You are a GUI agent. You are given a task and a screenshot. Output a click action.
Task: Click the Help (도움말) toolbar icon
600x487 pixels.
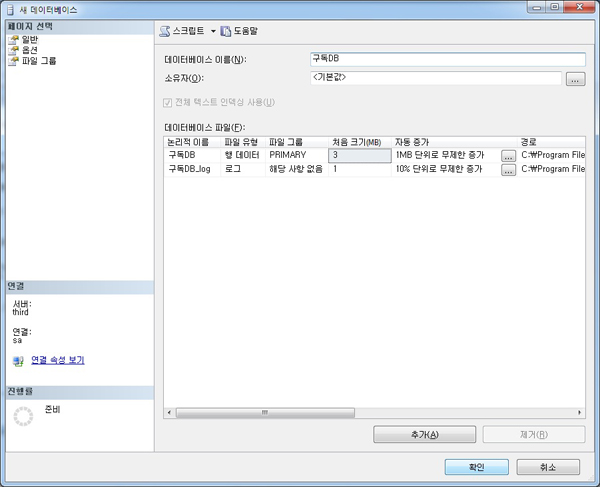[225, 31]
